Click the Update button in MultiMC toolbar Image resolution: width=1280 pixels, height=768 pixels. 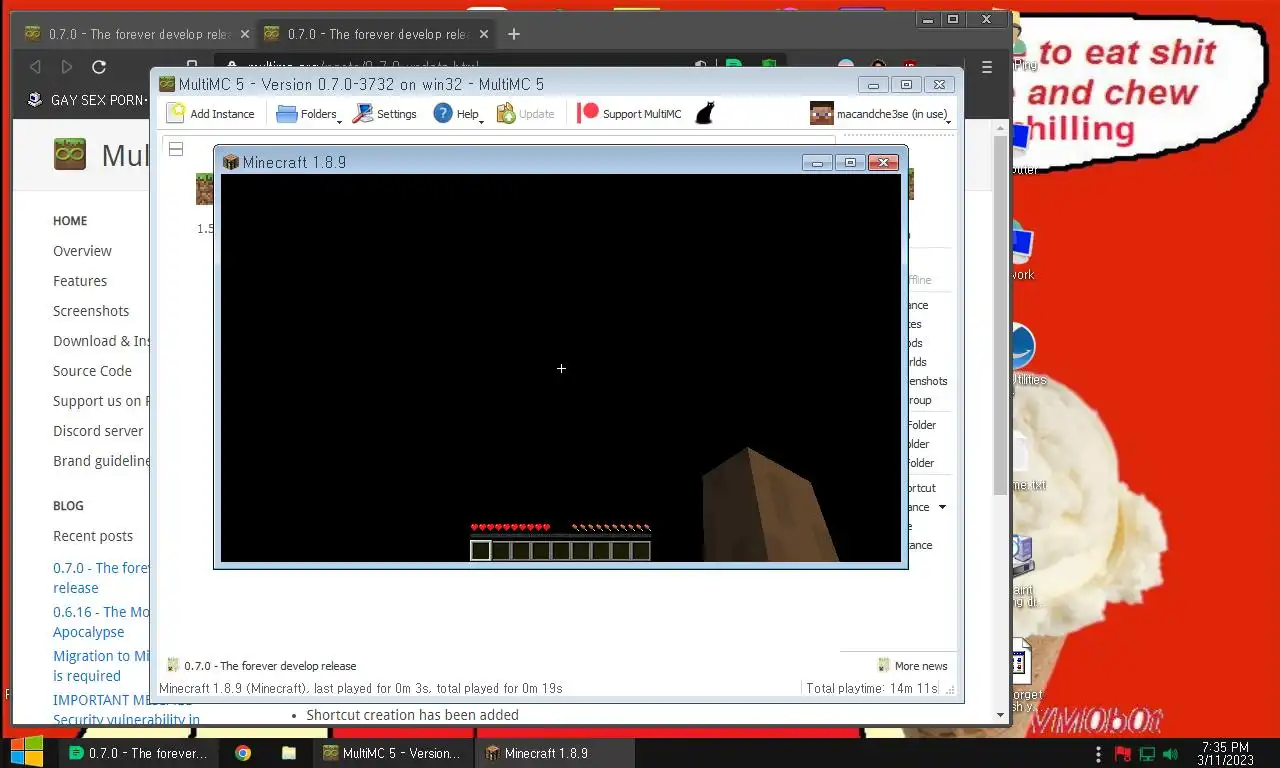525,114
